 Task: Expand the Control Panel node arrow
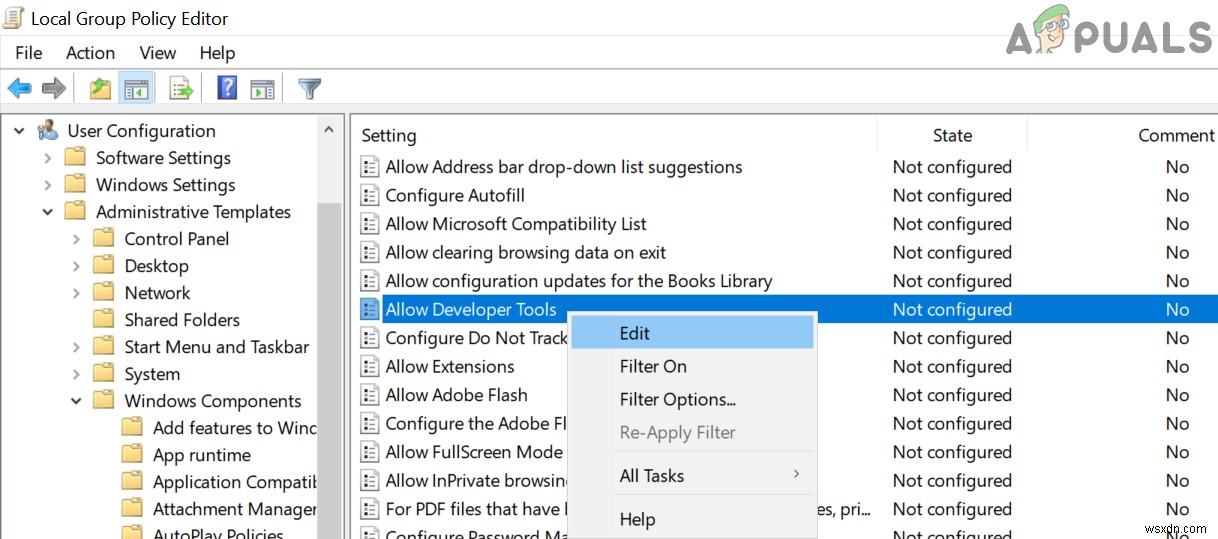coord(76,239)
